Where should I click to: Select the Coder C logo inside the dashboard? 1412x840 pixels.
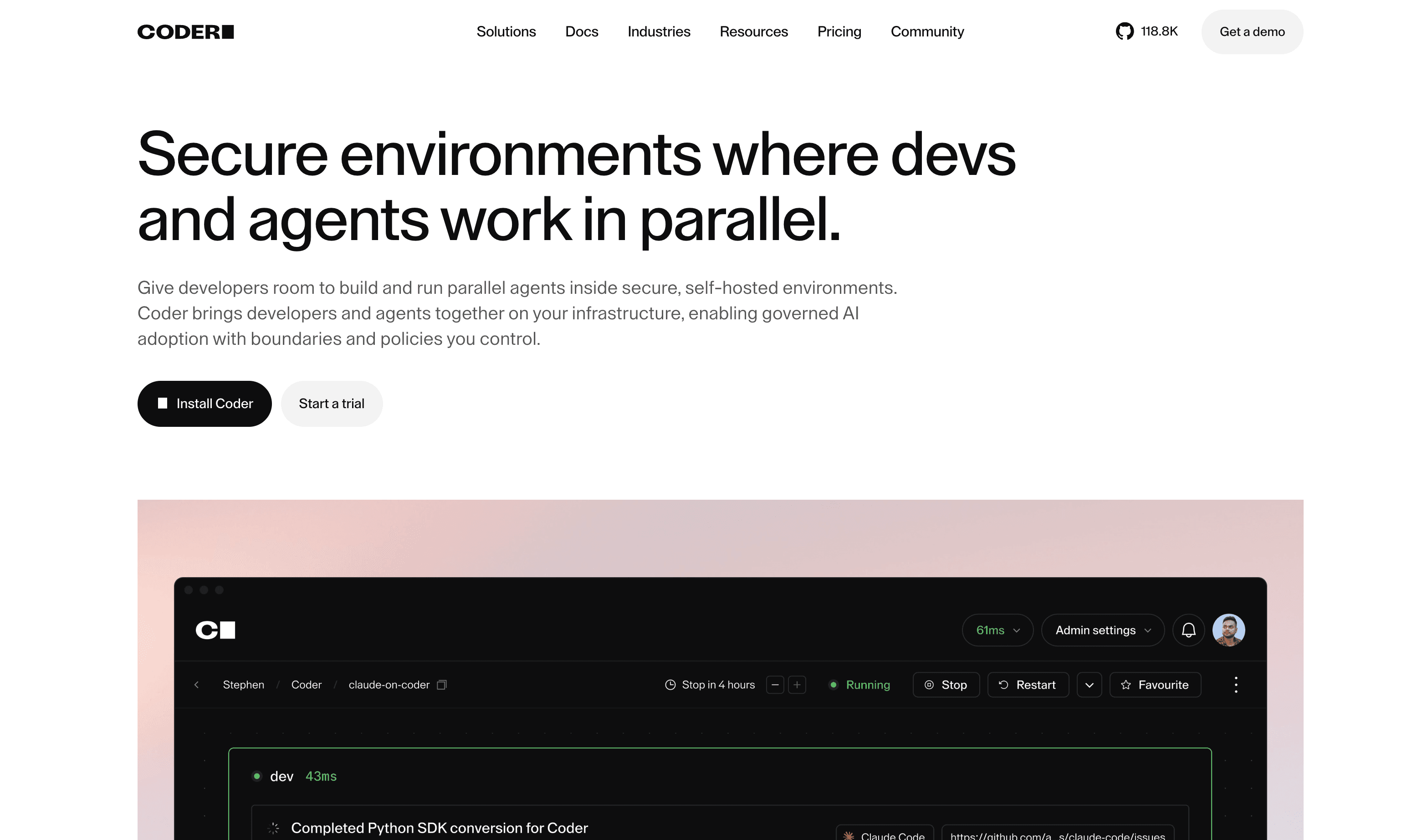tap(215, 630)
